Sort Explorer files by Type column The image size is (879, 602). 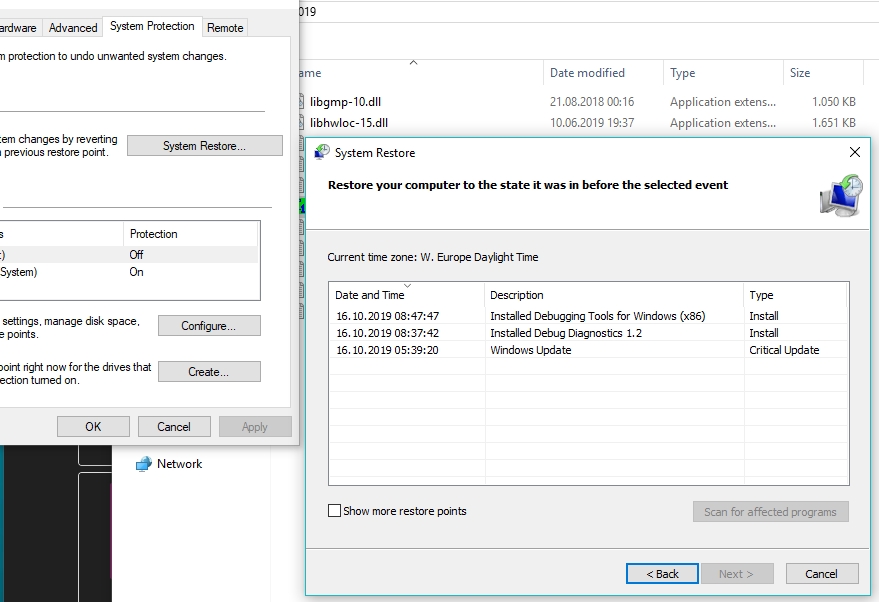[723, 73]
